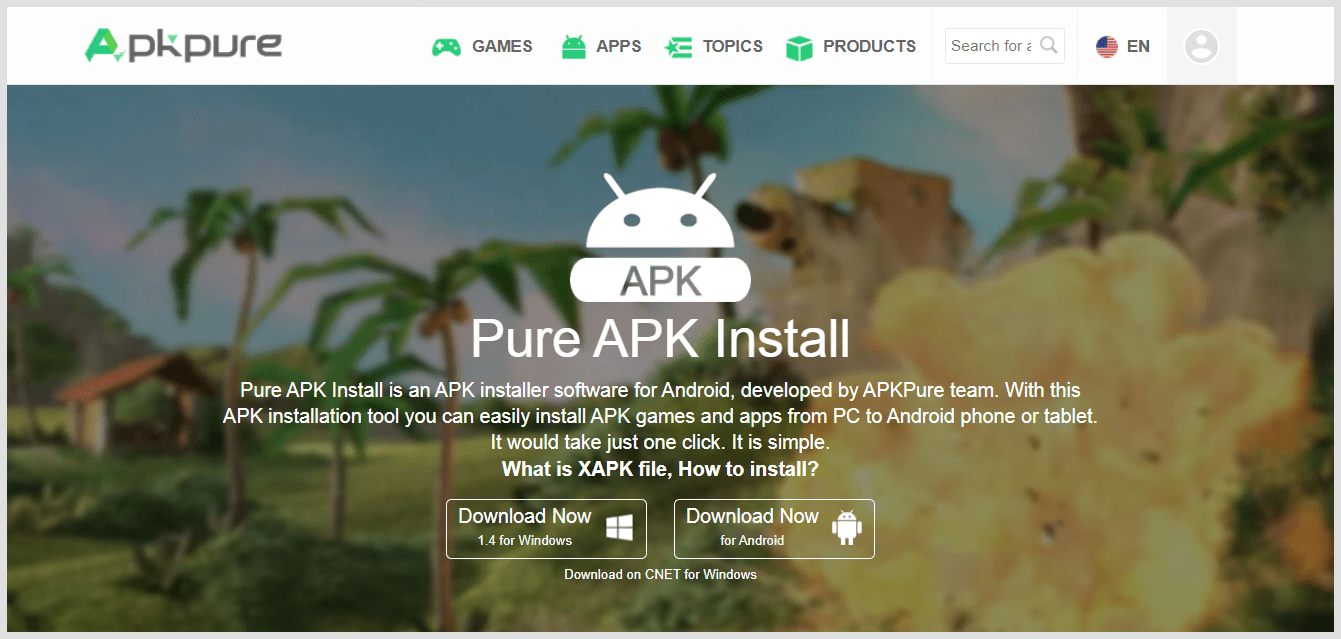
Task: Click the Topics list icon
Action: [679, 47]
